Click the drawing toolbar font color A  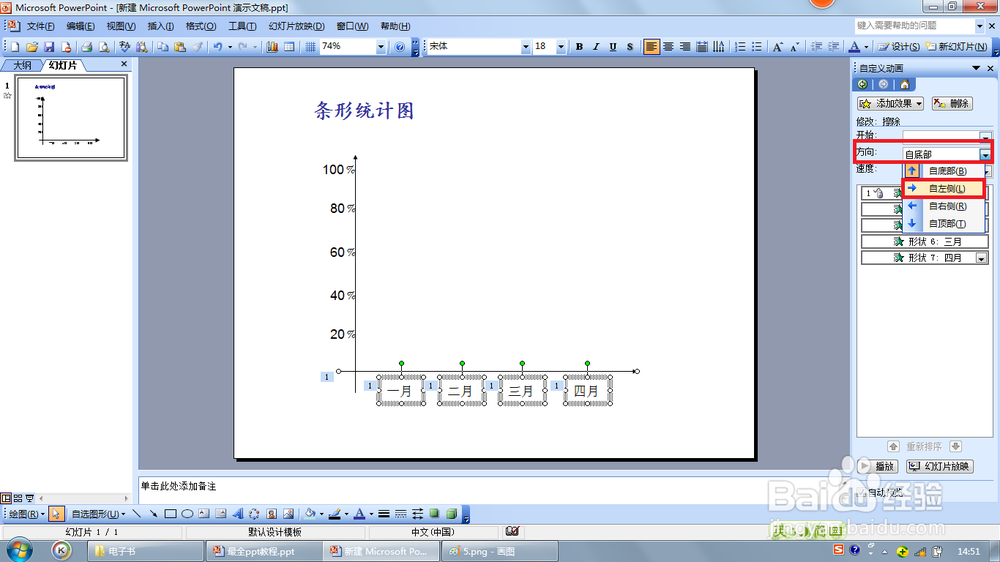click(359, 514)
